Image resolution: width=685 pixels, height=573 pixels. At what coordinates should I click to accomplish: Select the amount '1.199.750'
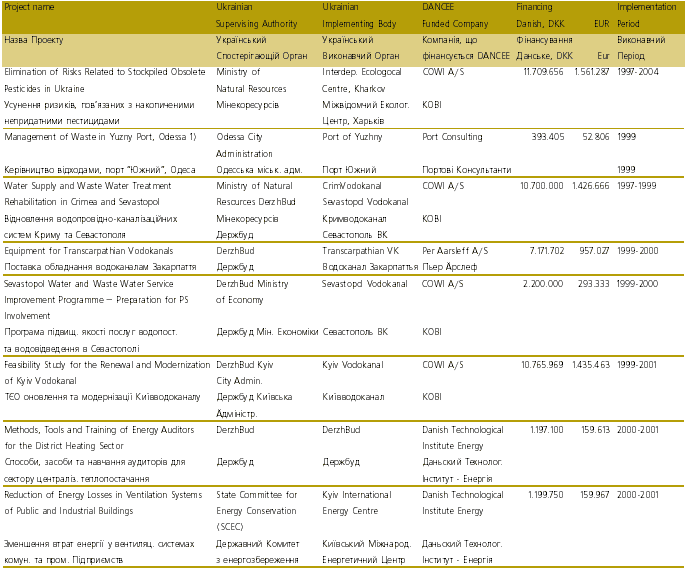pos(546,495)
